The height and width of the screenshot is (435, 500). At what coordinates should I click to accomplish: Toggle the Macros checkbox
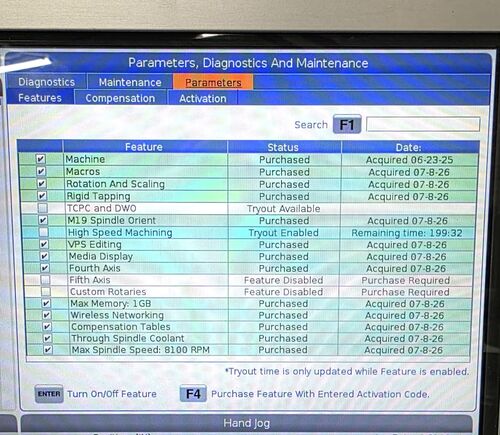pyautogui.click(x=41, y=171)
